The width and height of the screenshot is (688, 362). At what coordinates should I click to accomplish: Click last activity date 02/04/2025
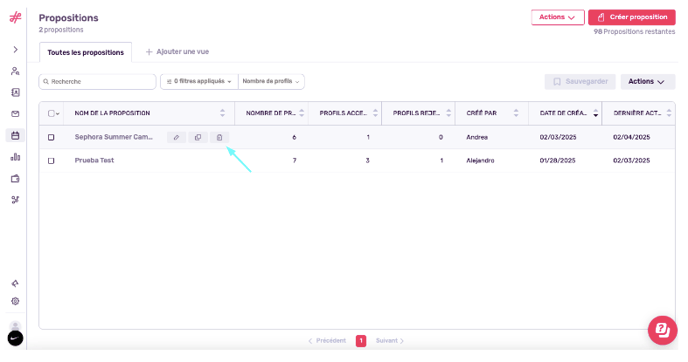pyautogui.click(x=631, y=137)
